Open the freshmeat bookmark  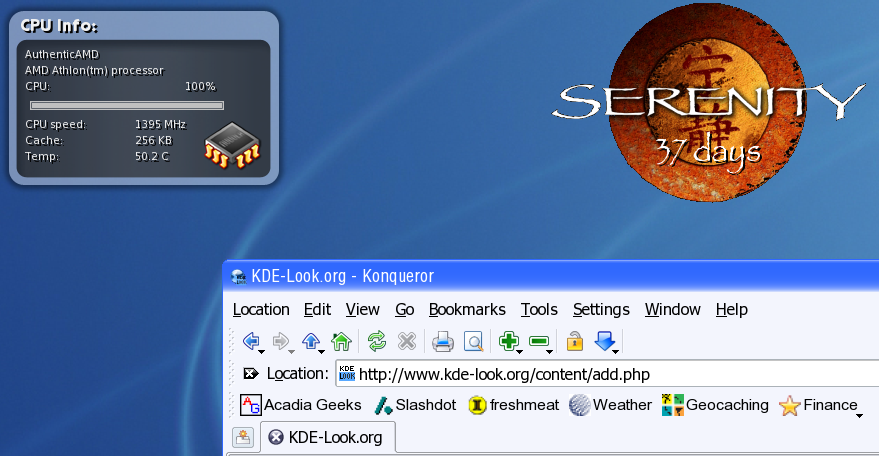pyautogui.click(x=513, y=405)
